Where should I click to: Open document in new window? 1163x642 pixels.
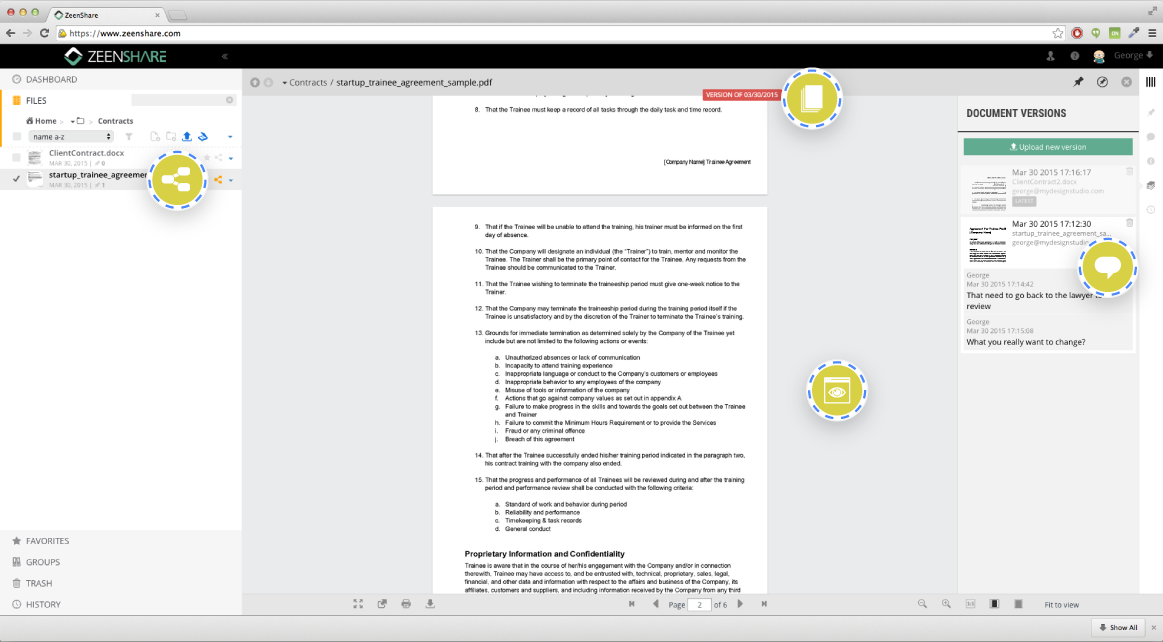click(382, 604)
